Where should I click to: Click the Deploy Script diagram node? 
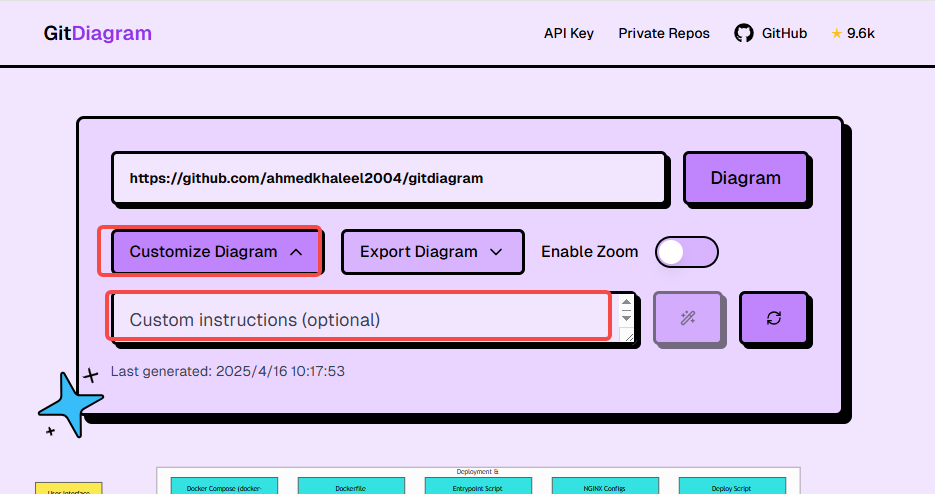point(732,487)
